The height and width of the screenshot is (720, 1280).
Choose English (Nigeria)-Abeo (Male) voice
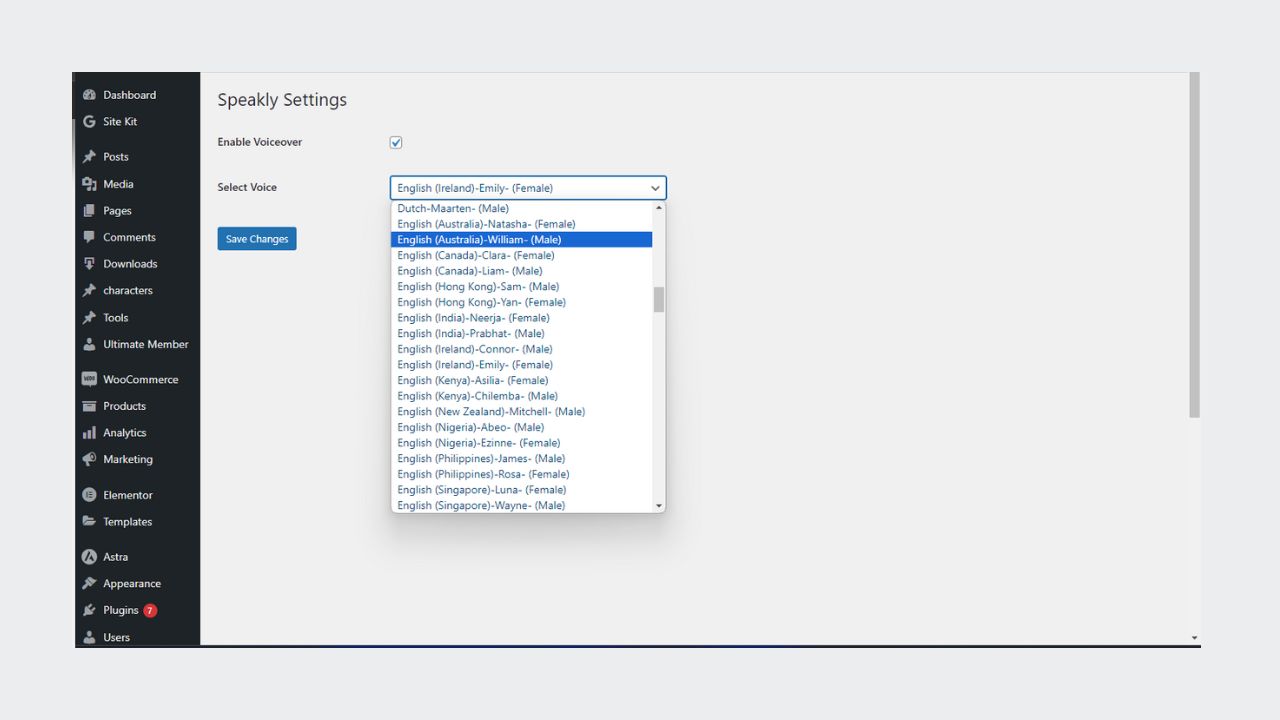(521, 428)
